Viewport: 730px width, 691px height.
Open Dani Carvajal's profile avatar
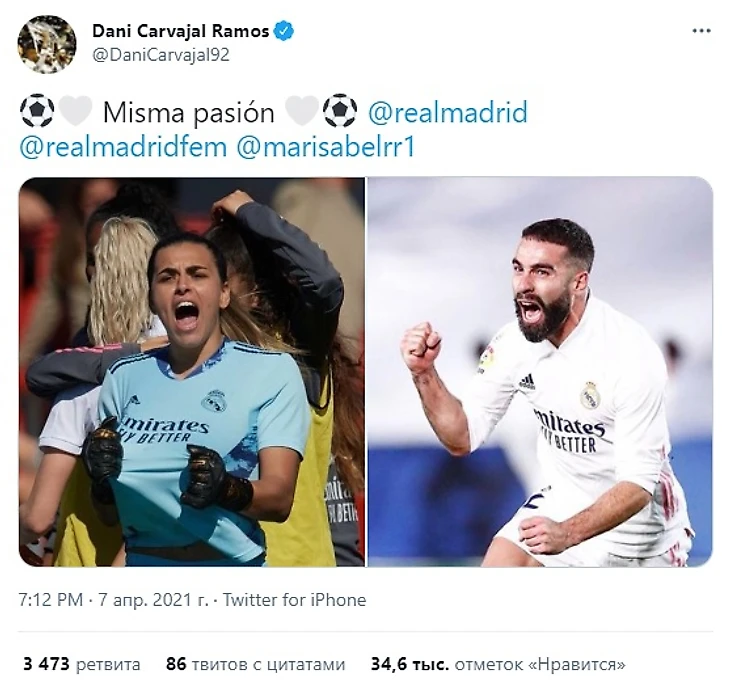(47, 44)
